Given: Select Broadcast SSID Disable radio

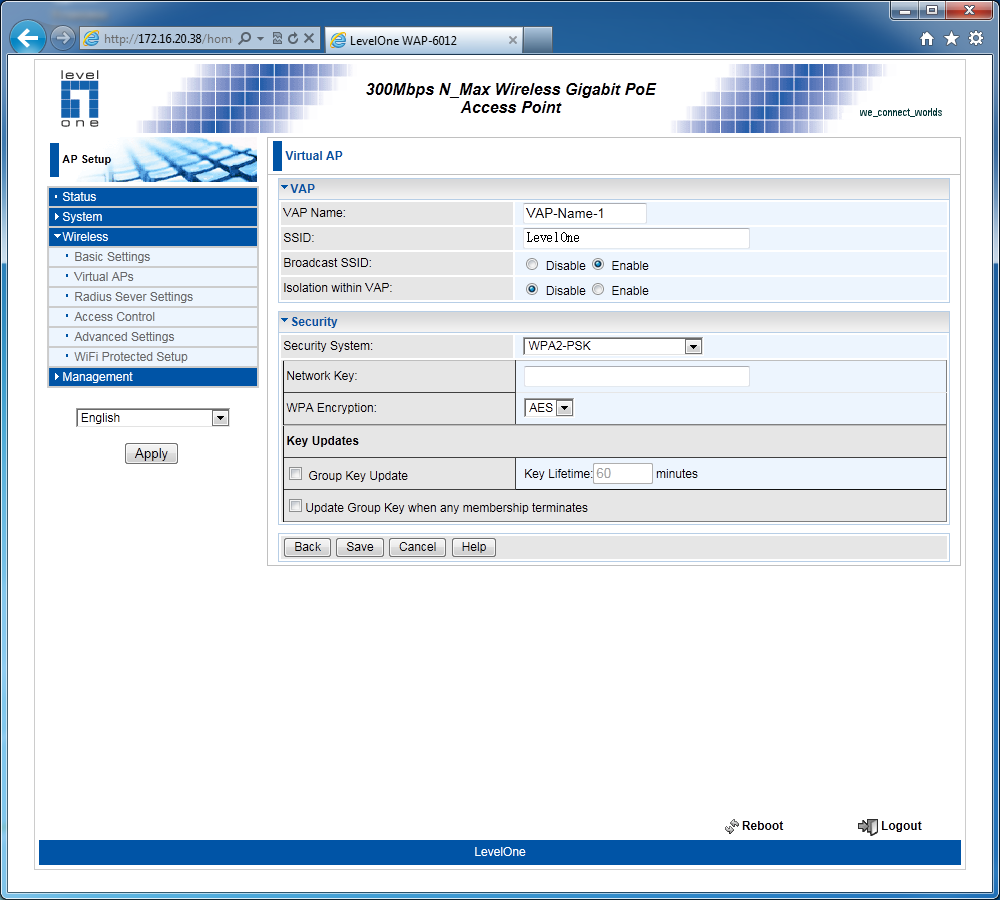Looking at the screenshot, I should (x=532, y=265).
